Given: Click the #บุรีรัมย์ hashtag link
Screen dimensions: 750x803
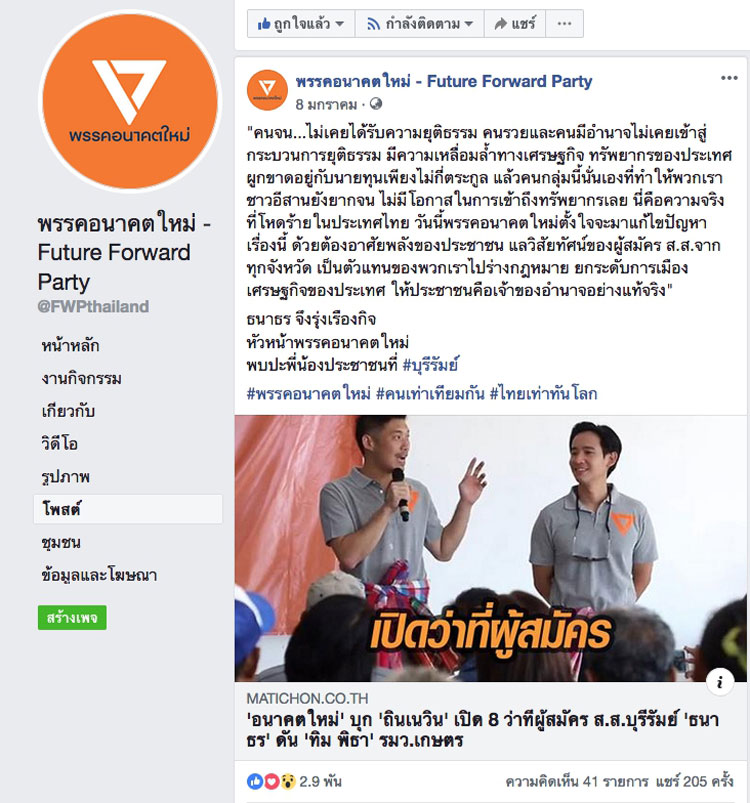Looking at the screenshot, I should (430, 365).
